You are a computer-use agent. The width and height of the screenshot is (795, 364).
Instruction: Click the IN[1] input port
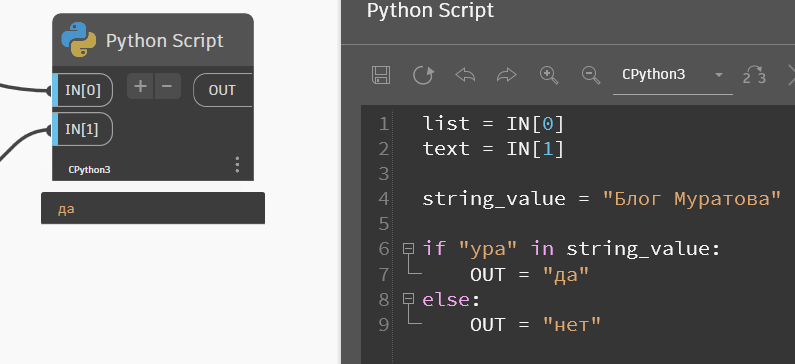(83, 129)
